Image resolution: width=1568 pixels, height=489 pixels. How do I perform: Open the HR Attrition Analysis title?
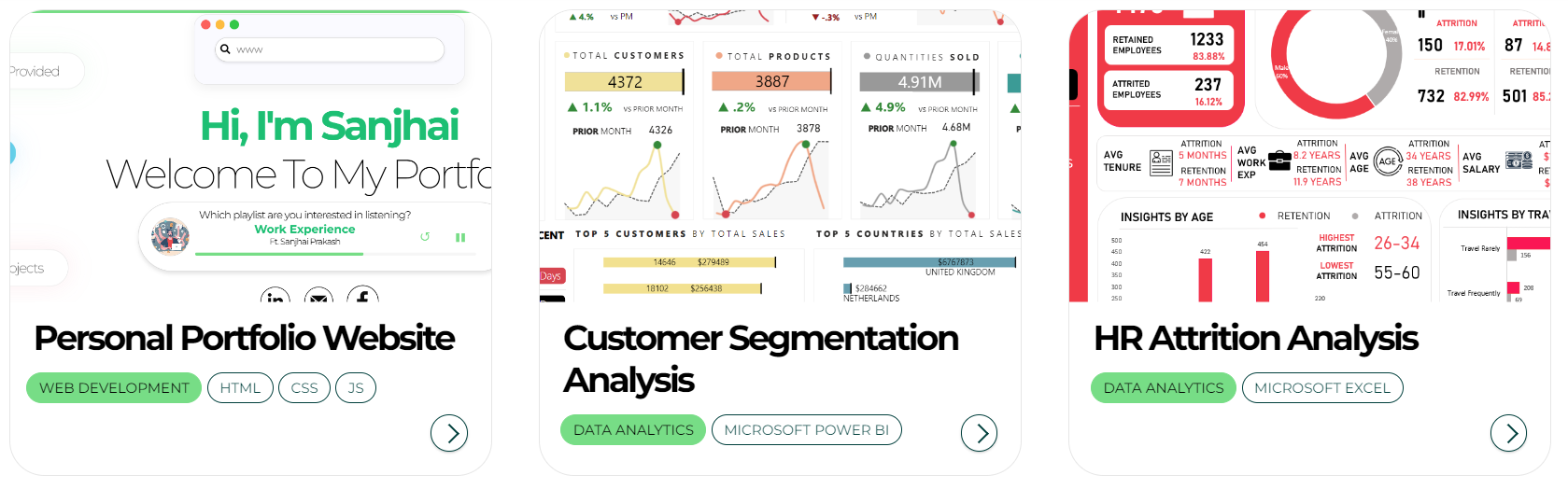pos(1256,338)
